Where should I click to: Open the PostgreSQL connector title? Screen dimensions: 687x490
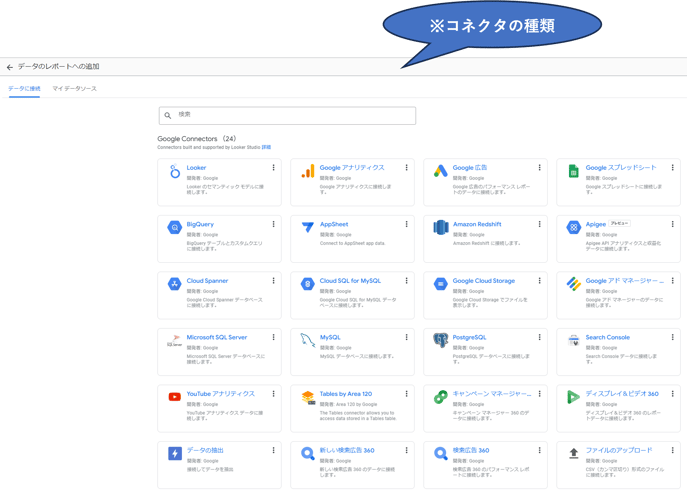pos(469,337)
